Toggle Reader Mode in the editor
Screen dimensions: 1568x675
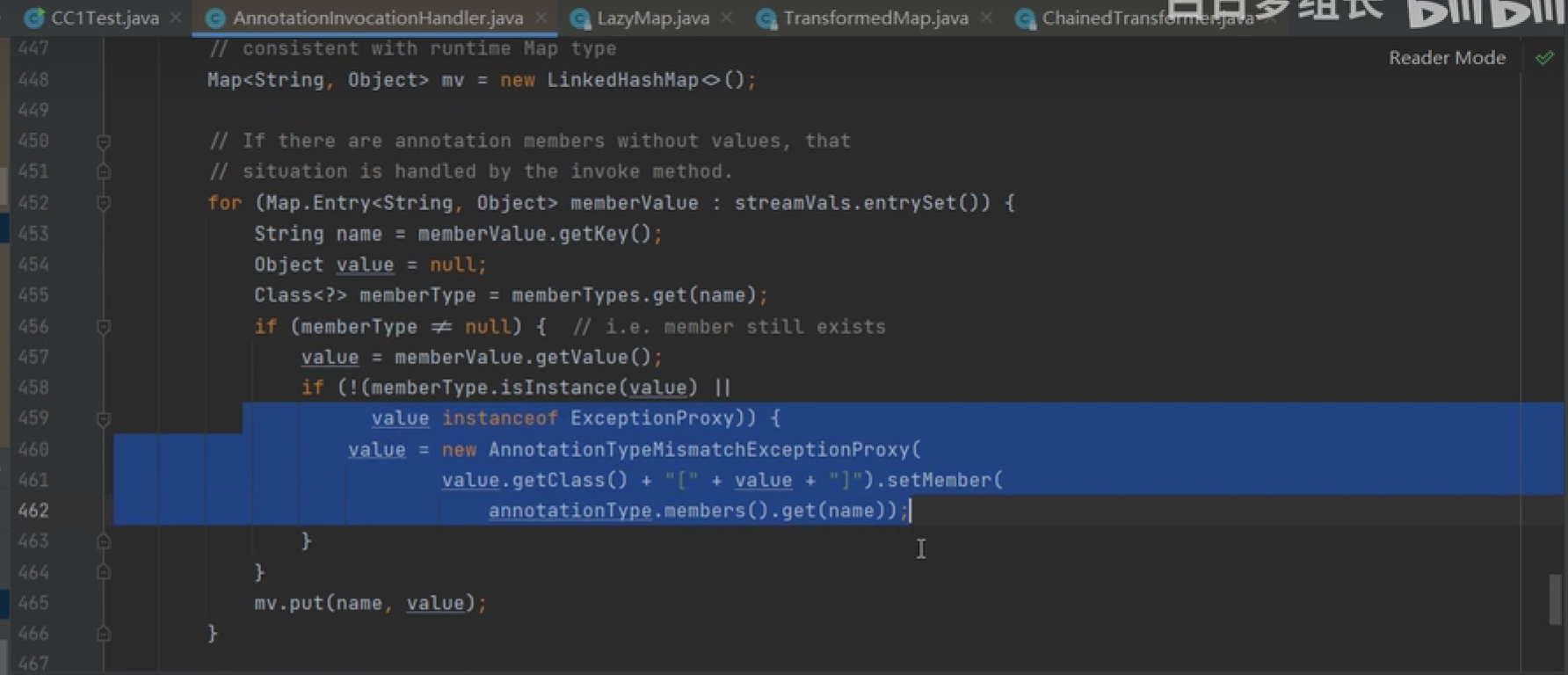(1447, 58)
